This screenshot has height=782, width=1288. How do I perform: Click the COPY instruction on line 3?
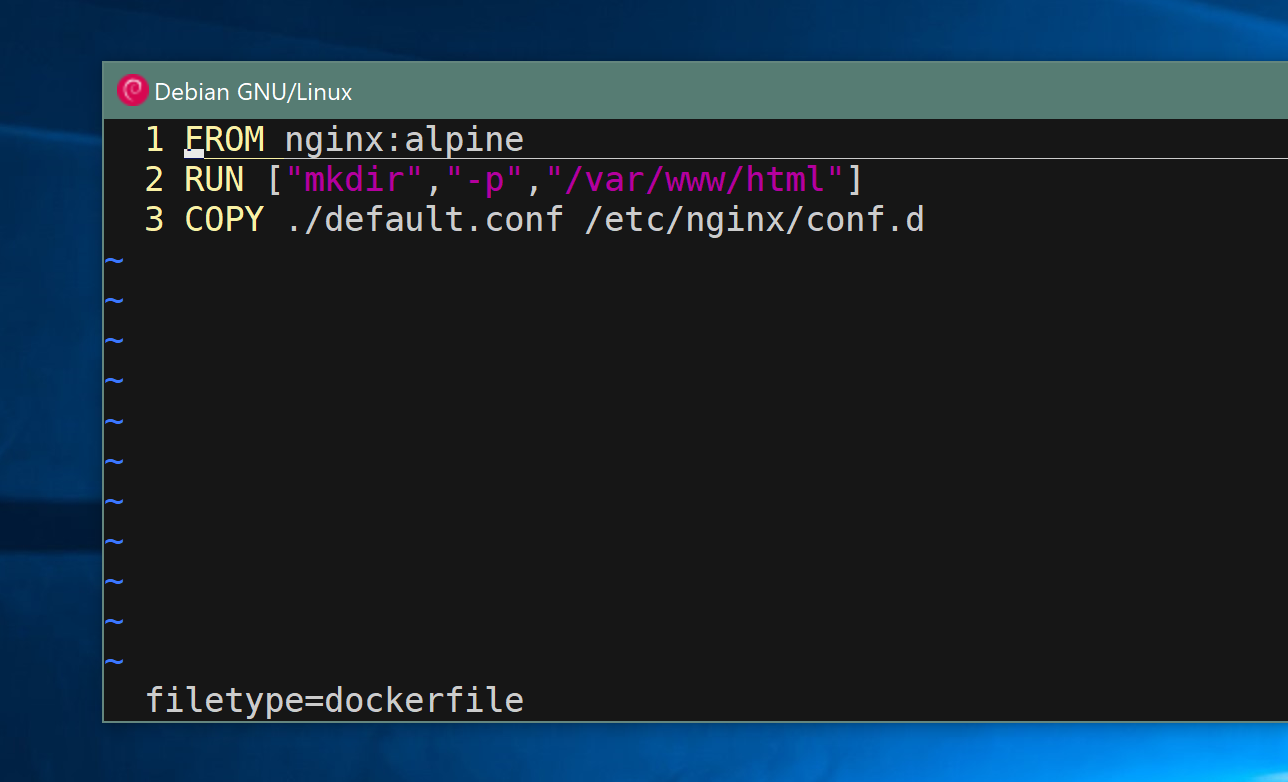[x=224, y=219]
